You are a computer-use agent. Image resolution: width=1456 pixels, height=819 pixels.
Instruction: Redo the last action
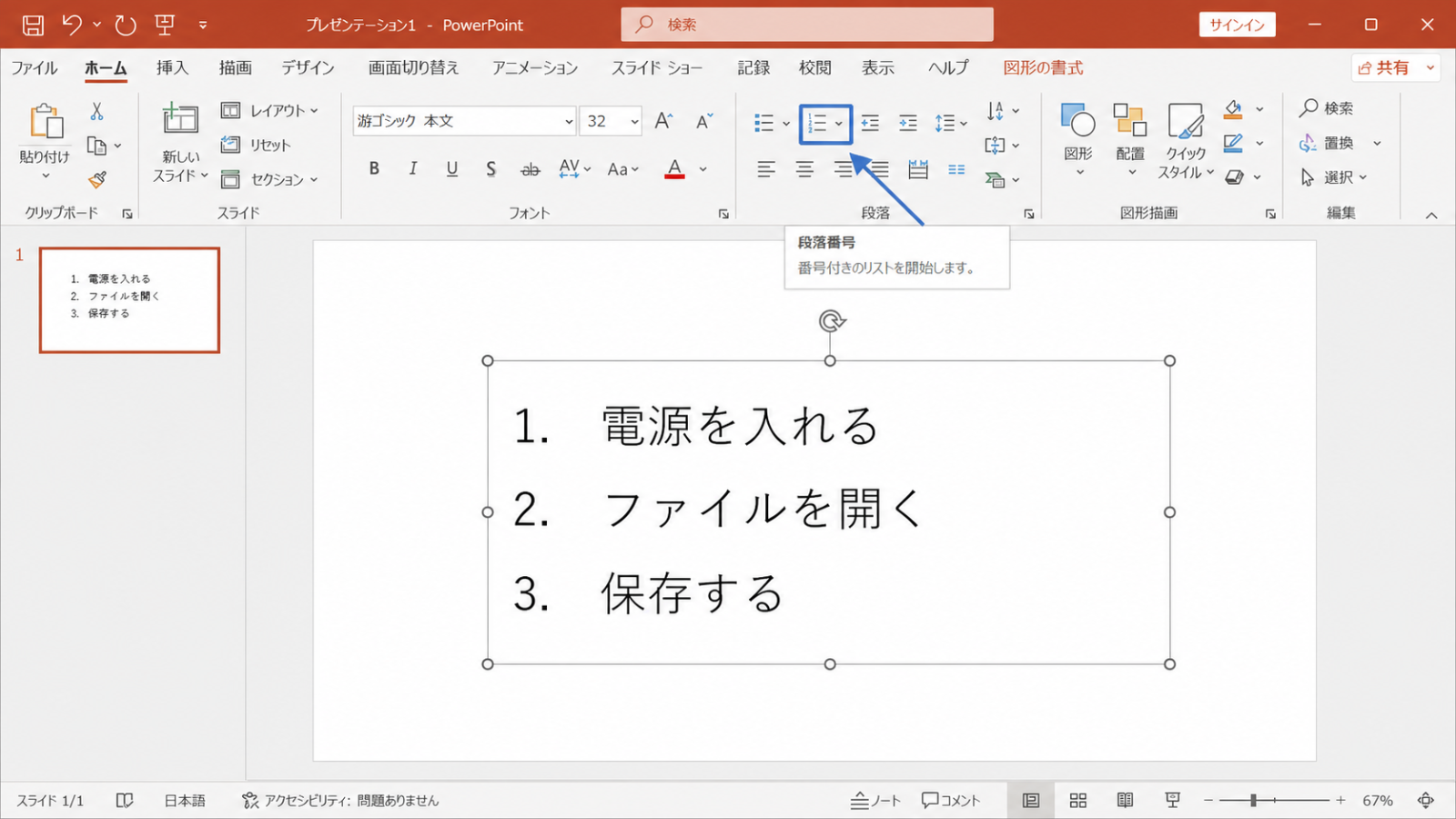pos(126,25)
